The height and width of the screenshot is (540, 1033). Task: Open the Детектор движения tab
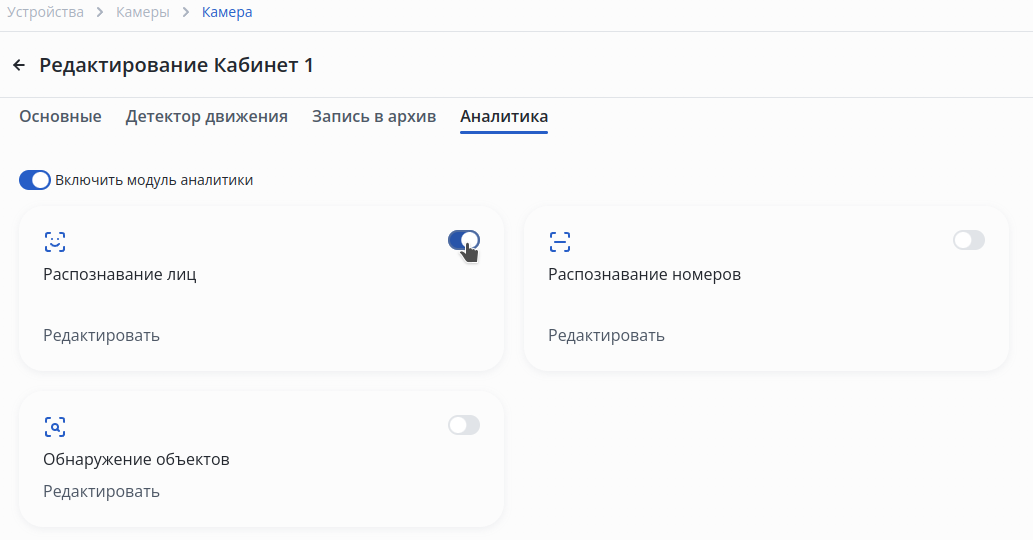click(207, 117)
